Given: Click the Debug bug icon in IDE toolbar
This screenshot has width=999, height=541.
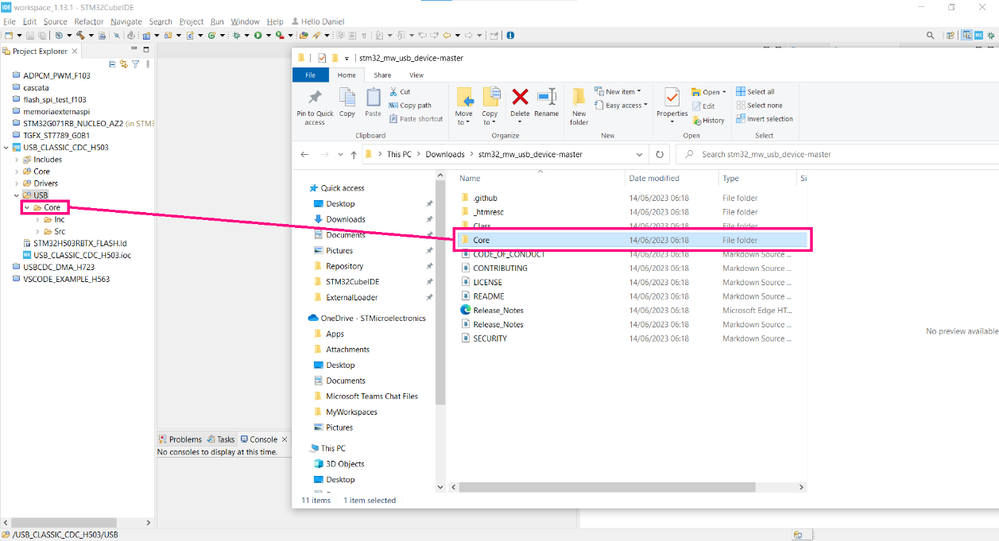Looking at the screenshot, I should (x=236, y=35).
